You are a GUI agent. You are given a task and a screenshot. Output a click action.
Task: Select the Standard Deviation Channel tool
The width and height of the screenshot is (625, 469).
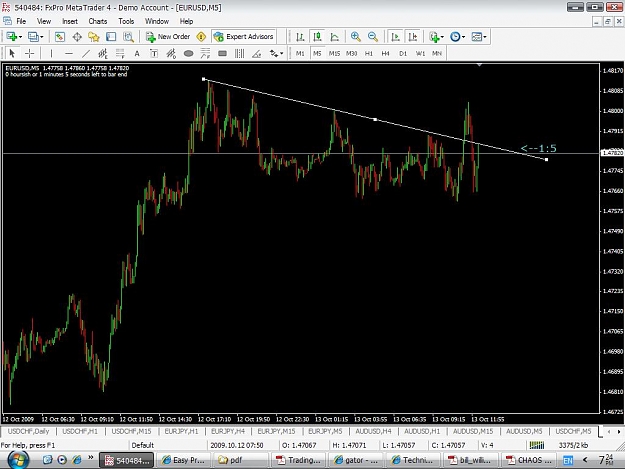tap(171, 53)
